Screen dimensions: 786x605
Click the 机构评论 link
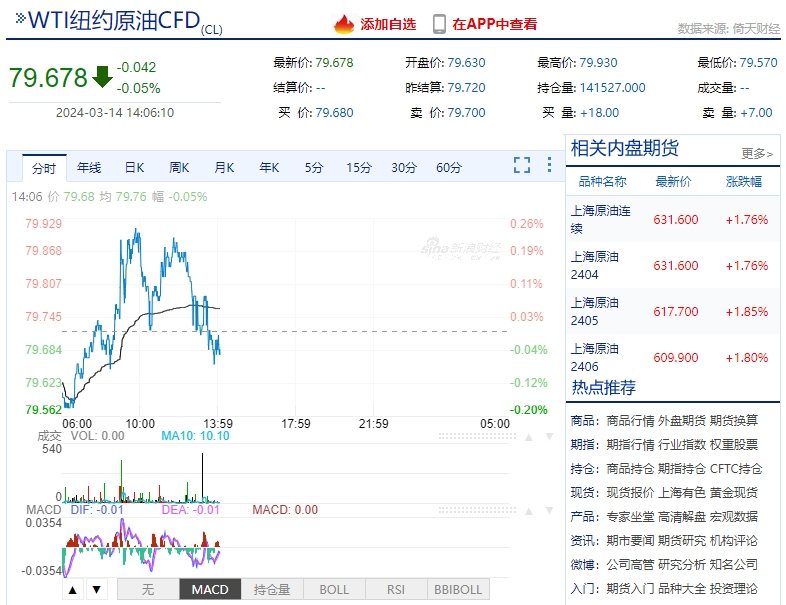(734, 540)
